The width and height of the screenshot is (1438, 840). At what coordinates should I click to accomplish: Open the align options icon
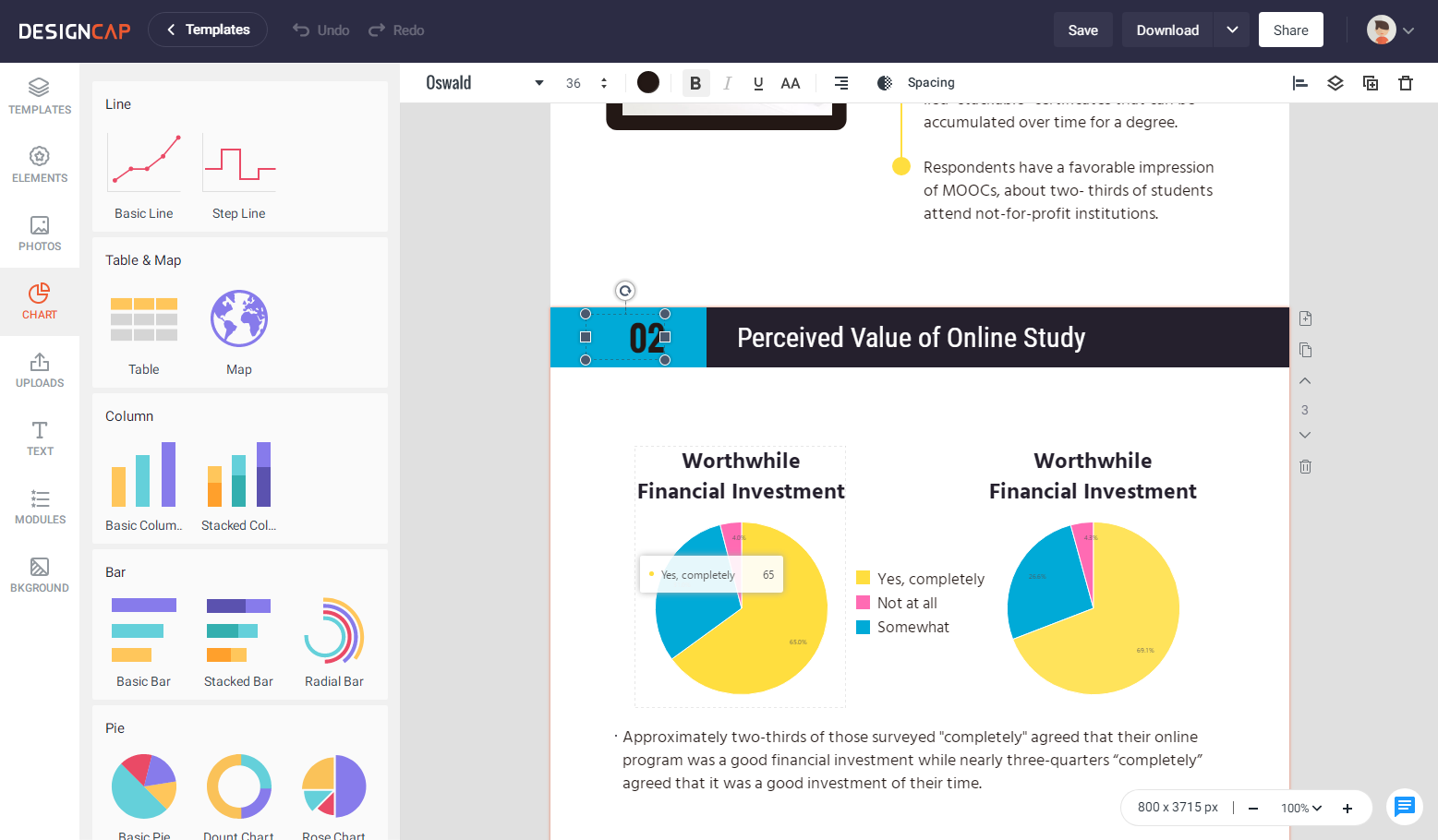pyautogui.click(x=1299, y=83)
